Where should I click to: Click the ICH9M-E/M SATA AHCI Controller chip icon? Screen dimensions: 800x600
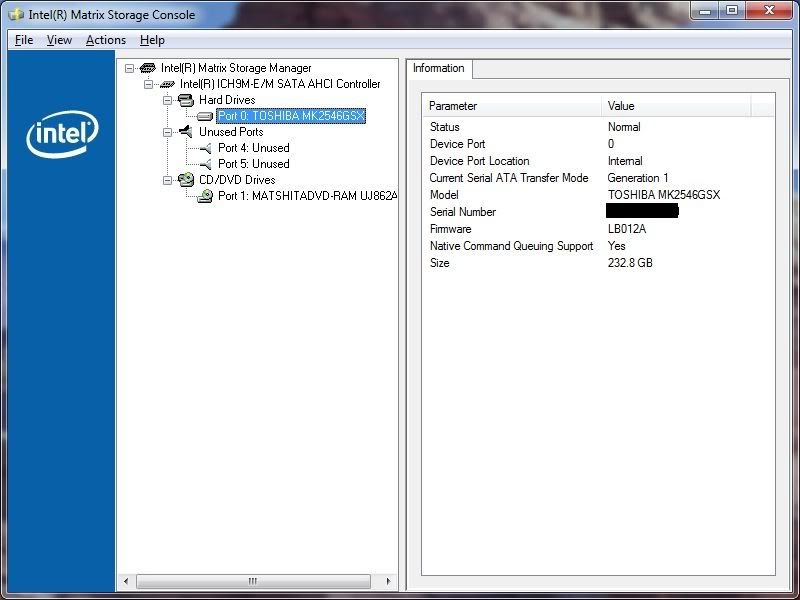click(167, 84)
